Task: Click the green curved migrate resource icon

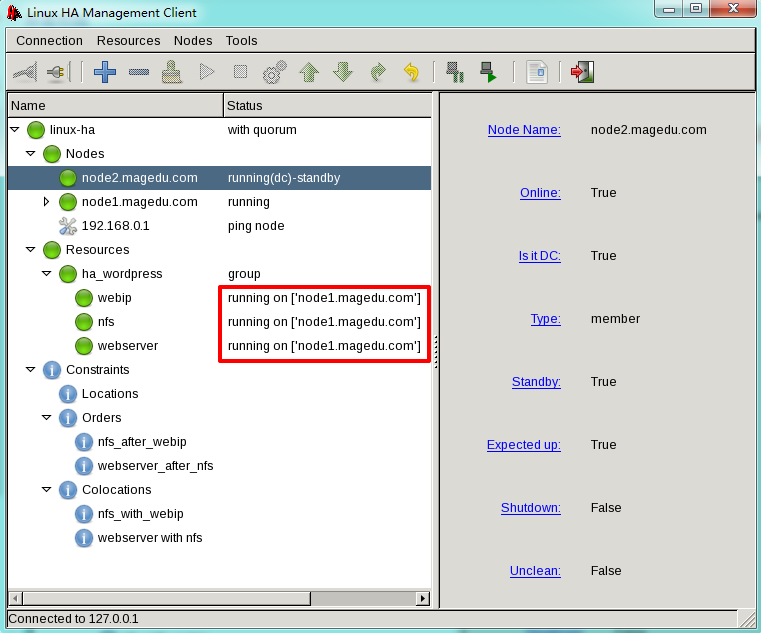Action: tap(378, 72)
